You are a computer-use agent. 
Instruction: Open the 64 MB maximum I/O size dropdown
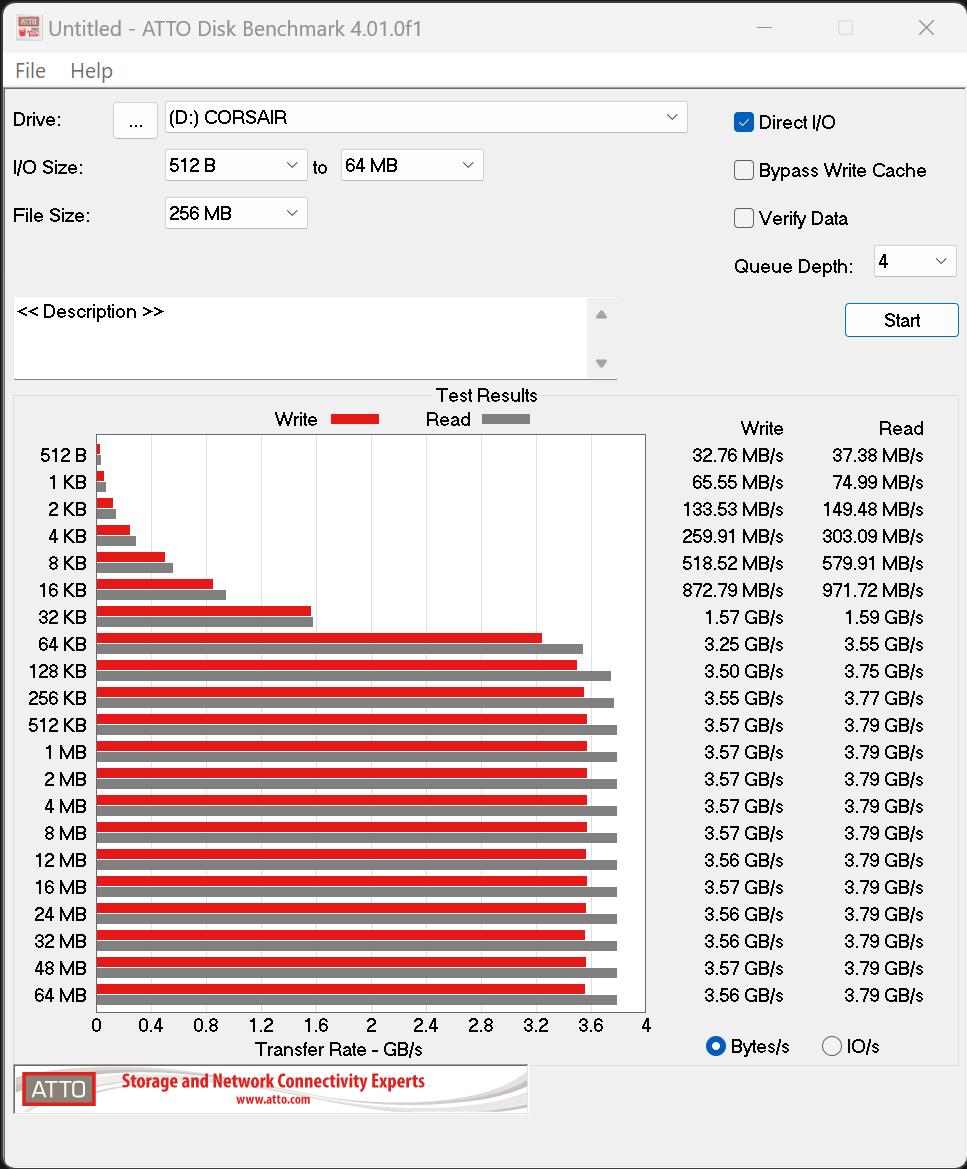412,165
